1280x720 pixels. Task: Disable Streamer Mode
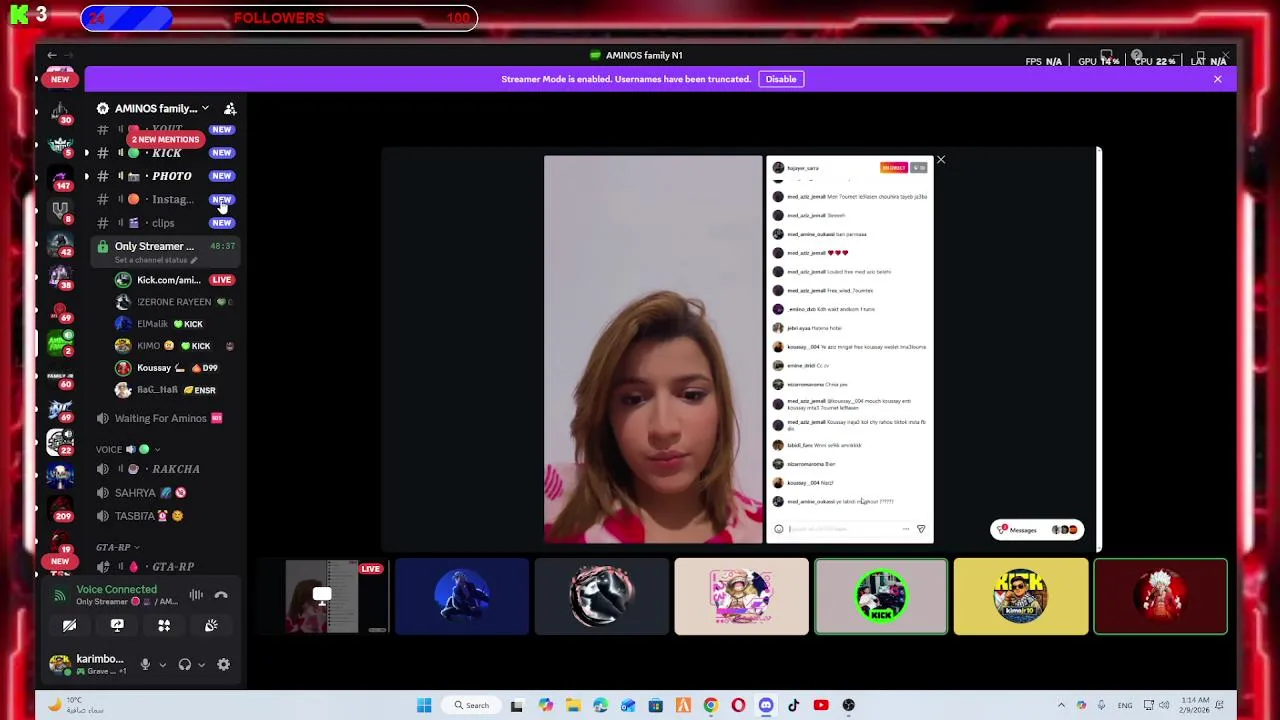[x=781, y=79]
